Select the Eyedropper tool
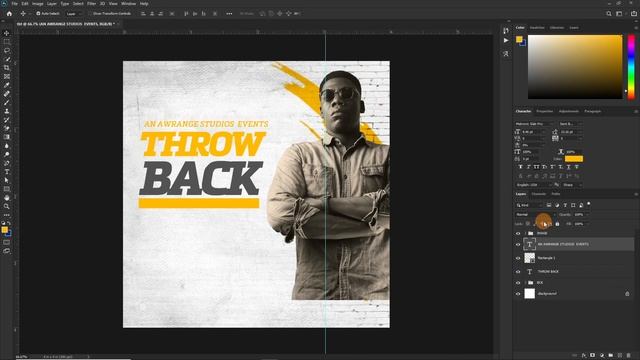 click(7, 85)
